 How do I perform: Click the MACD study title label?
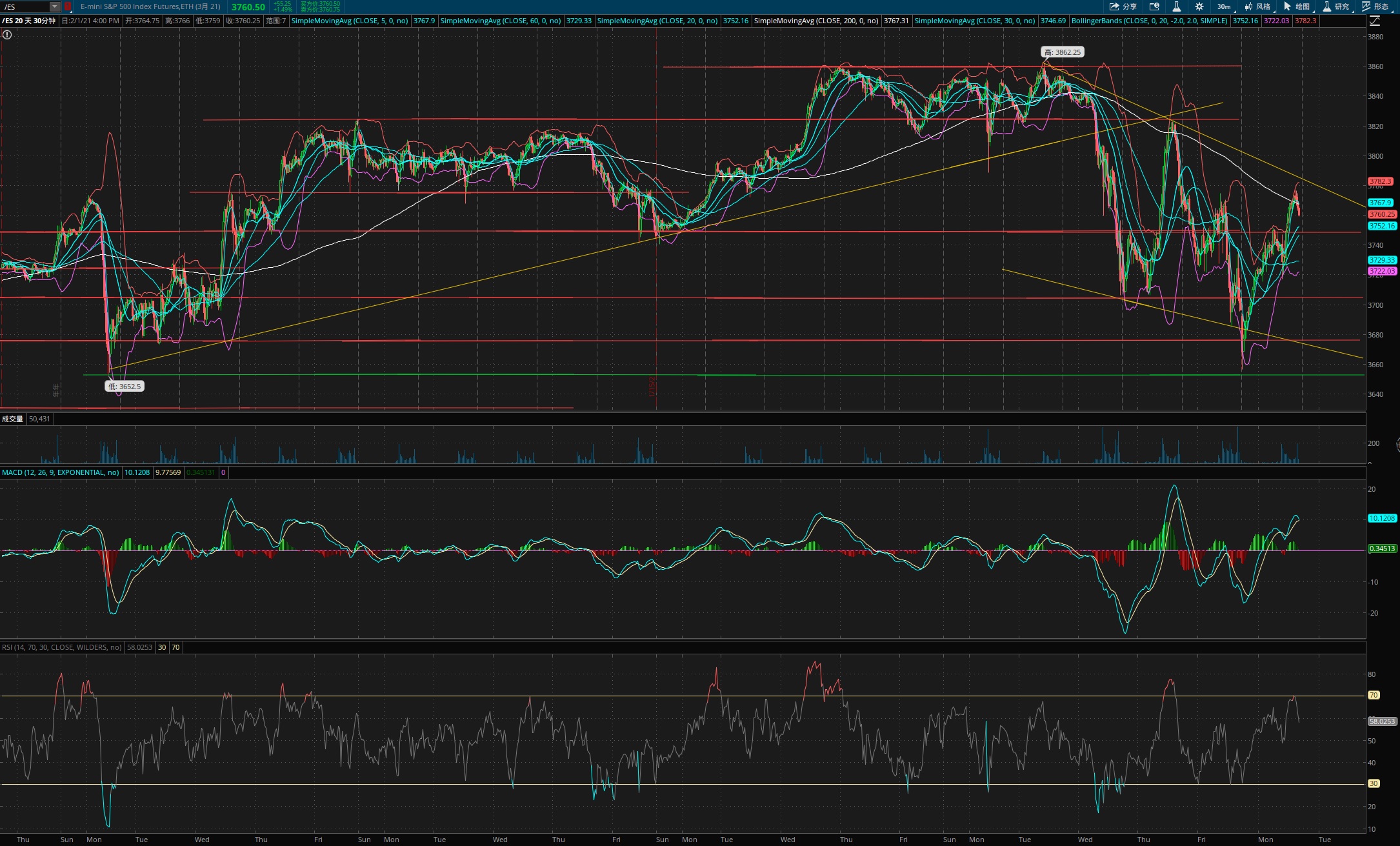click(60, 472)
